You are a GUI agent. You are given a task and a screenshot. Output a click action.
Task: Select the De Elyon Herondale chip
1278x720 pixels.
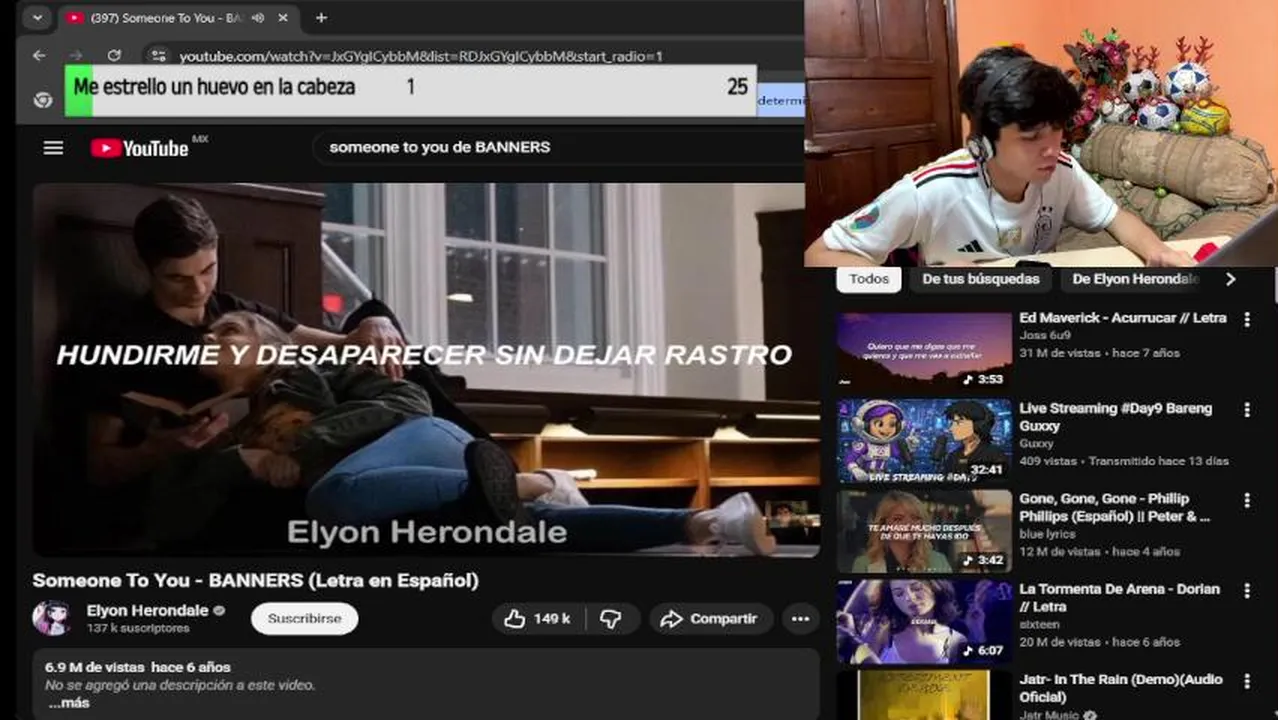tap(1133, 279)
